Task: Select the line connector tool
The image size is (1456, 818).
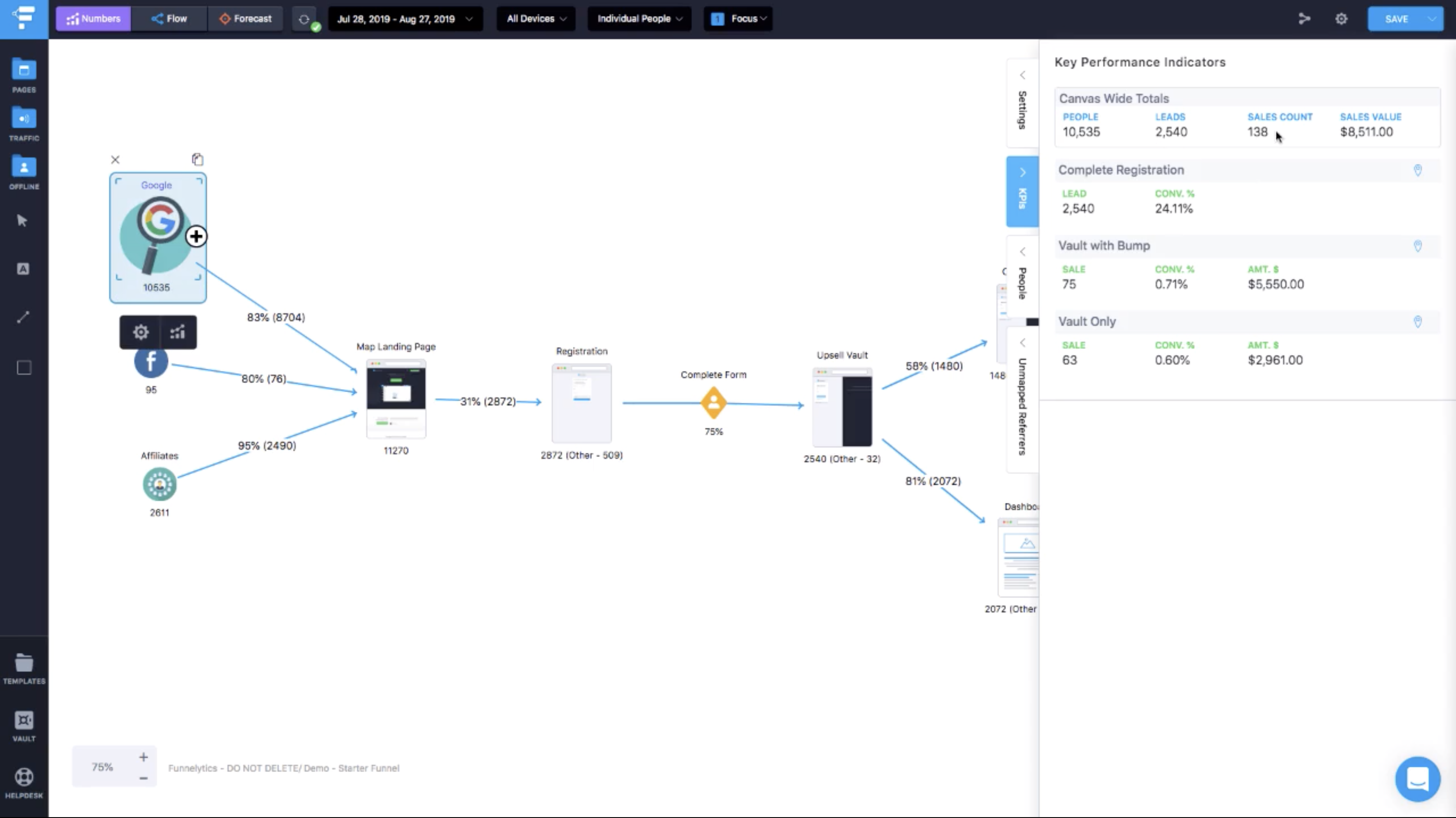Action: [23, 317]
